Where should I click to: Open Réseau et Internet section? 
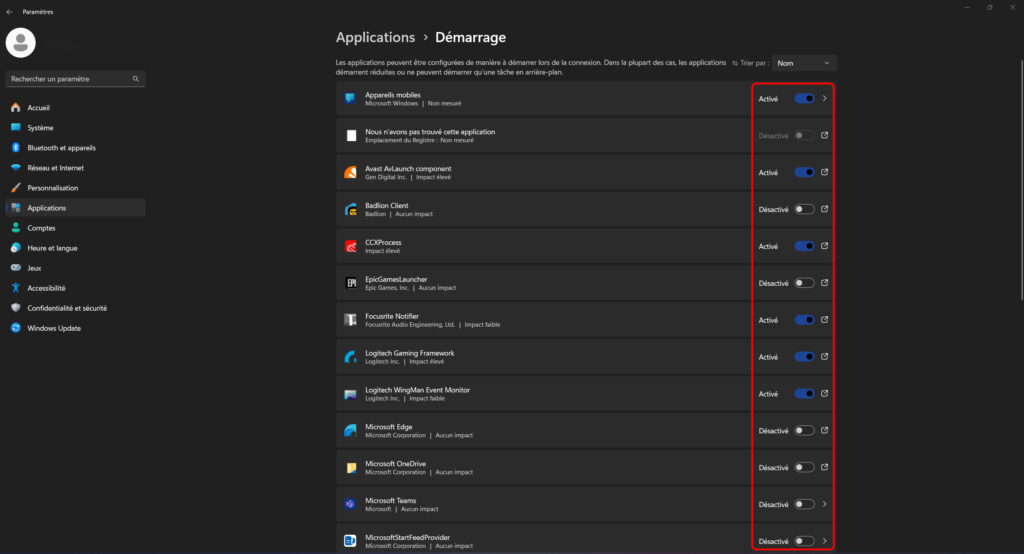tap(75, 168)
